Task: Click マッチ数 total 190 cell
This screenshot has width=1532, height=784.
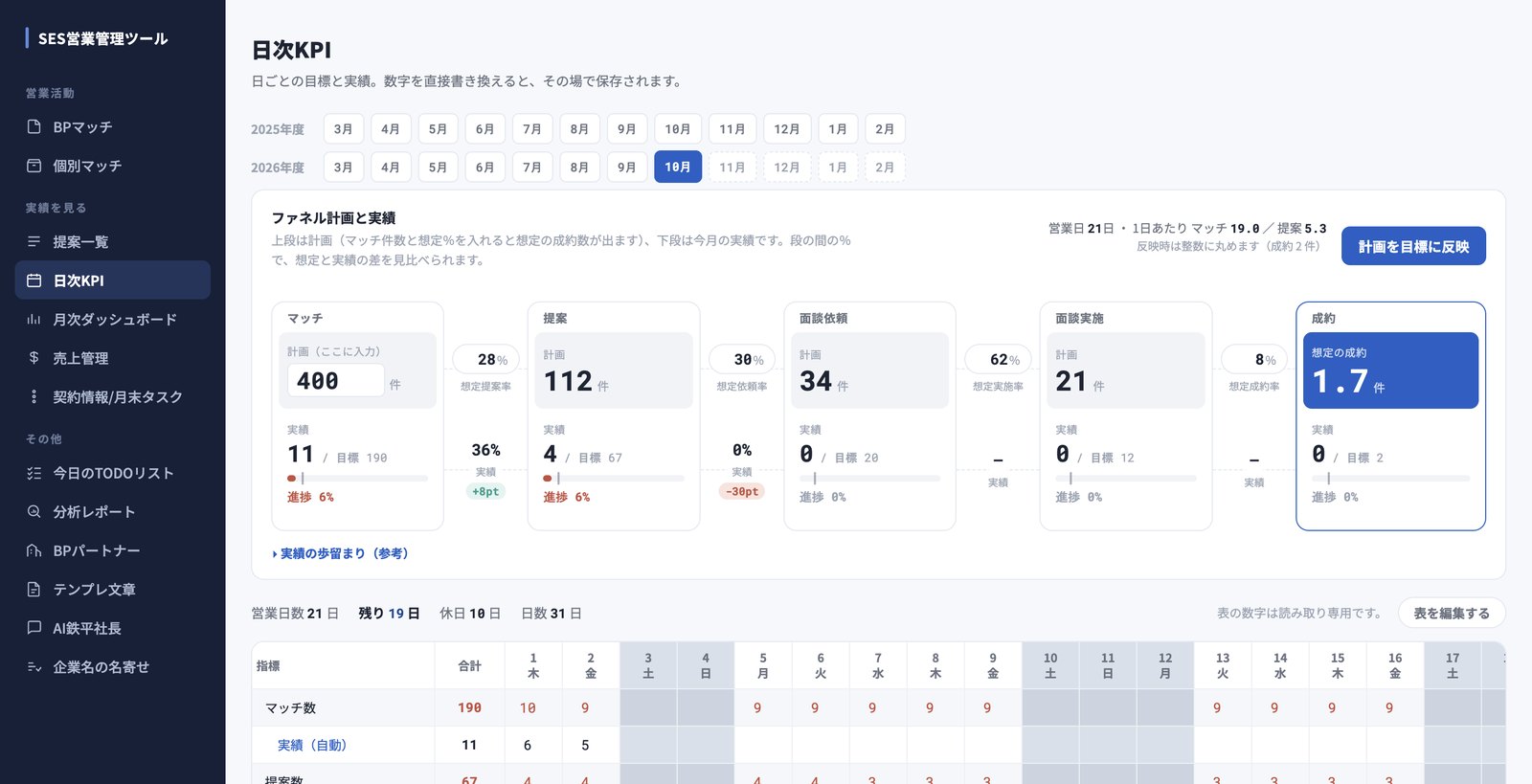Action: coord(469,707)
